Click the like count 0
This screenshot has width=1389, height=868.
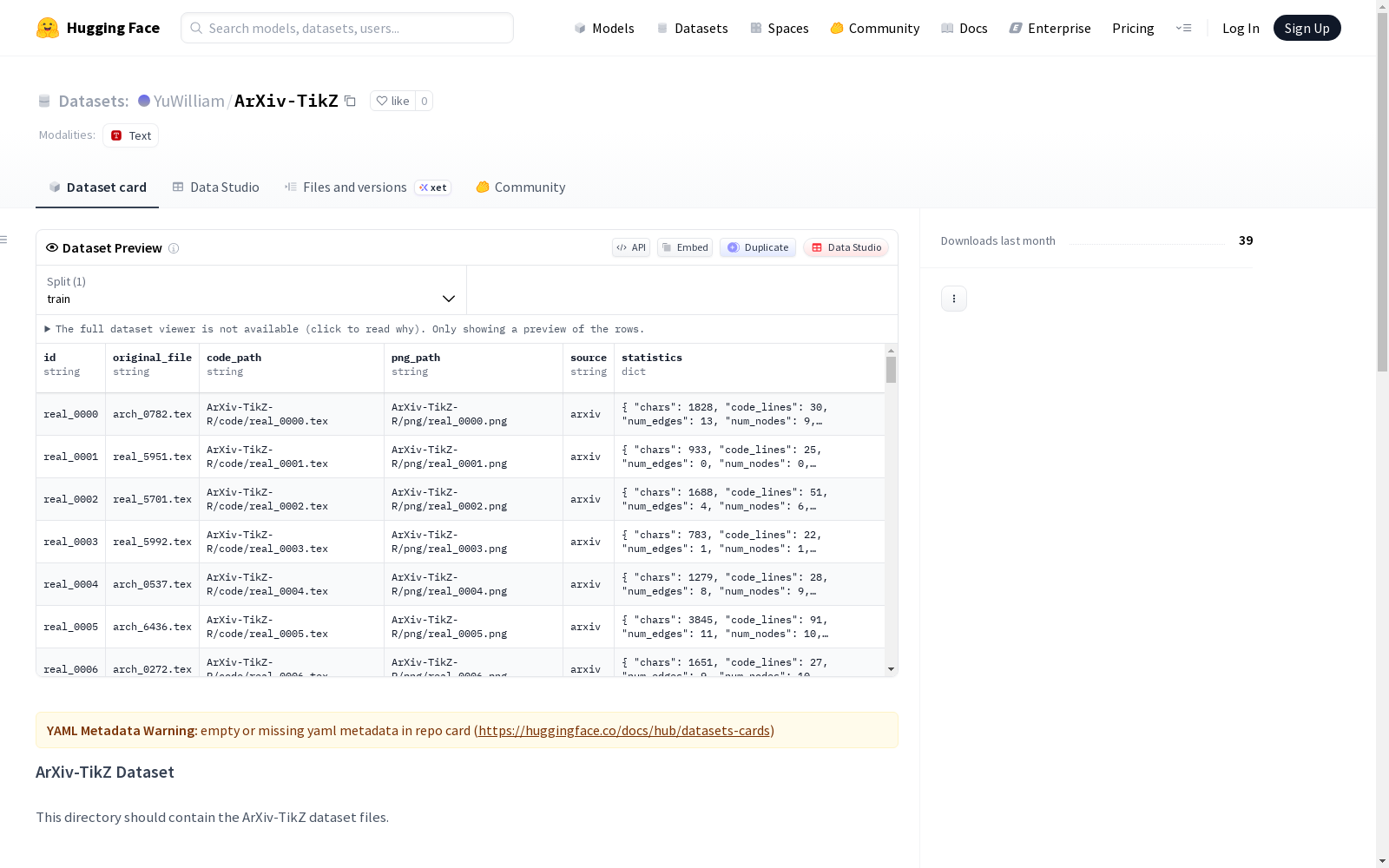pyautogui.click(x=425, y=101)
